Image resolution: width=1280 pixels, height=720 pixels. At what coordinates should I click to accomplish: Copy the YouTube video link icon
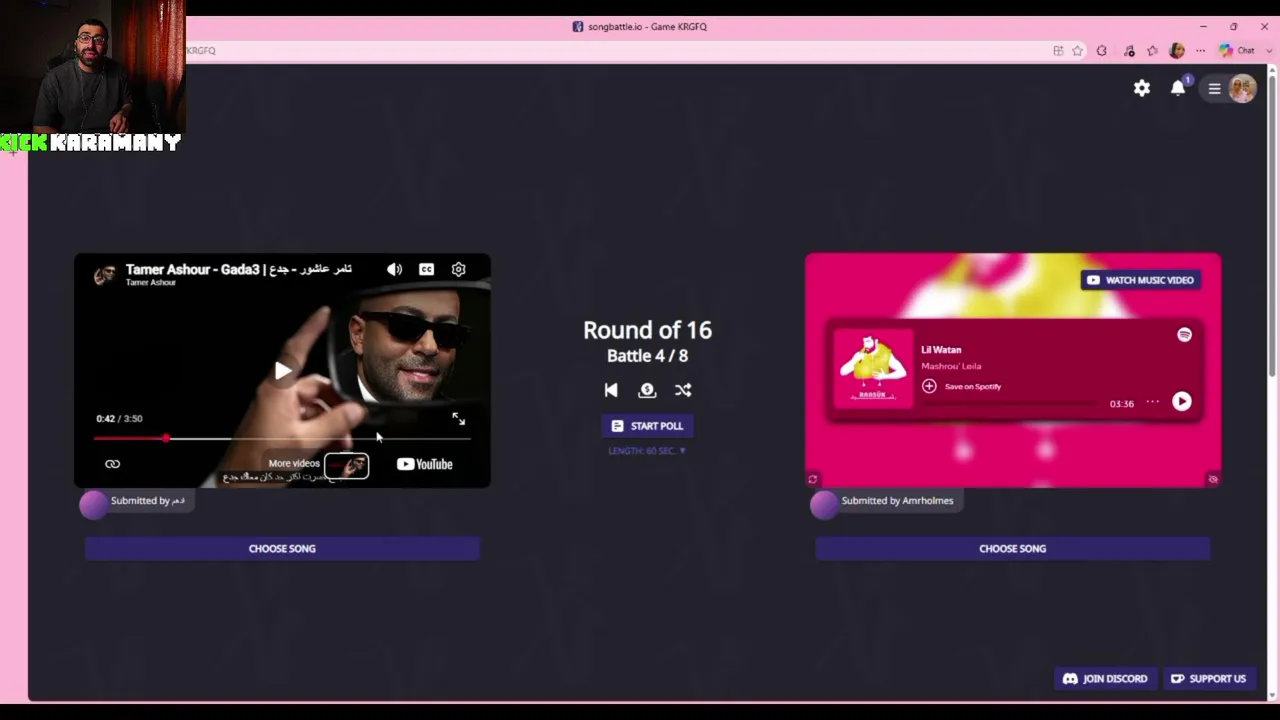point(112,464)
